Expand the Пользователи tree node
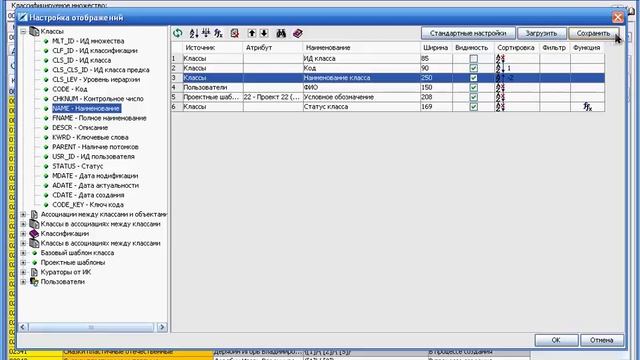The width and height of the screenshot is (640, 360). [23, 282]
